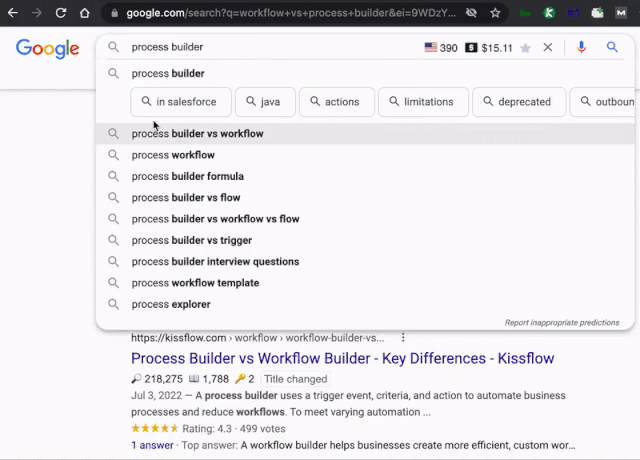Start voice search with the microphone
Viewport: 640px width, 460px height.
pyautogui.click(x=581, y=47)
